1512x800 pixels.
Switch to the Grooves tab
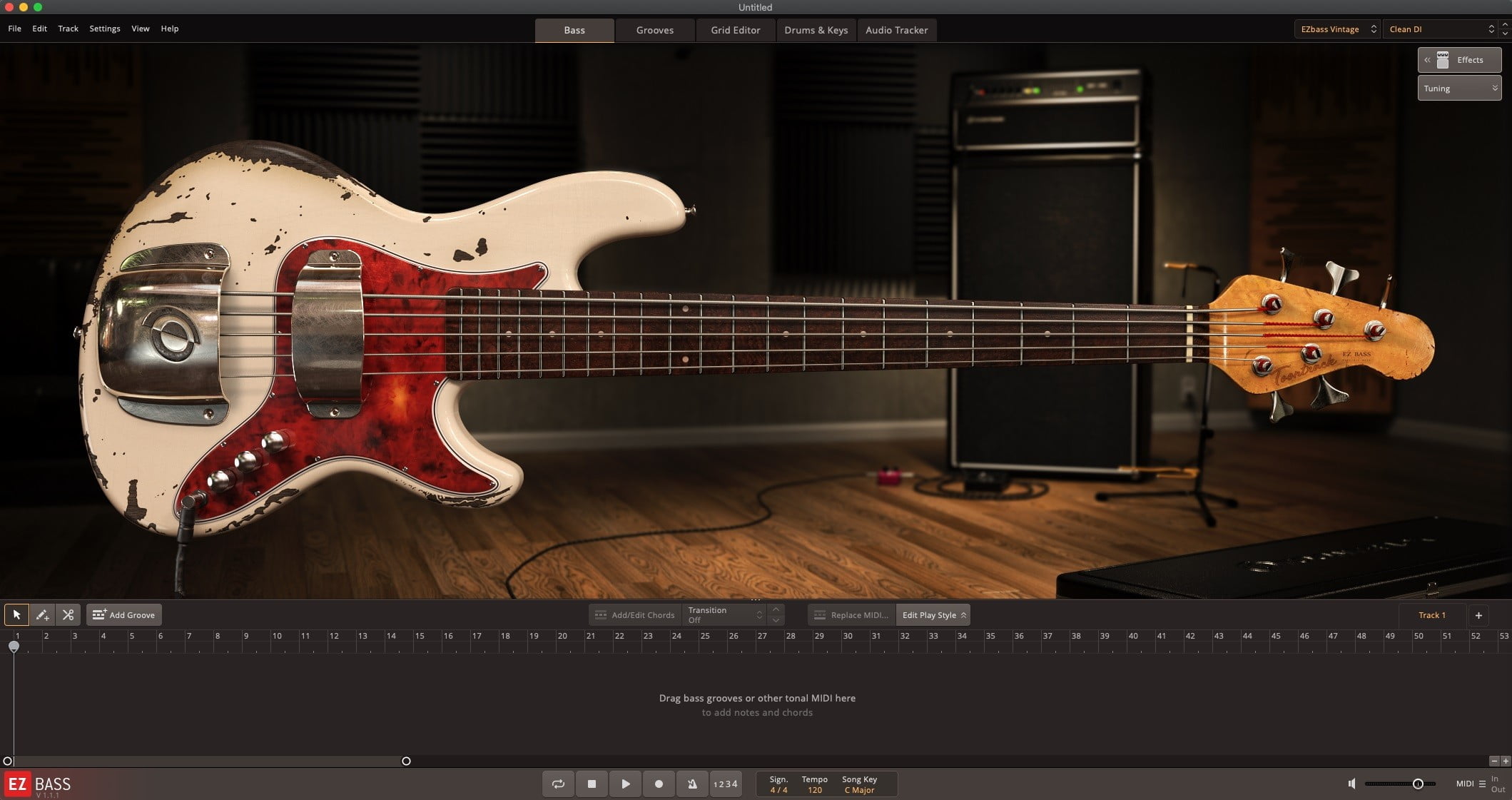point(654,30)
